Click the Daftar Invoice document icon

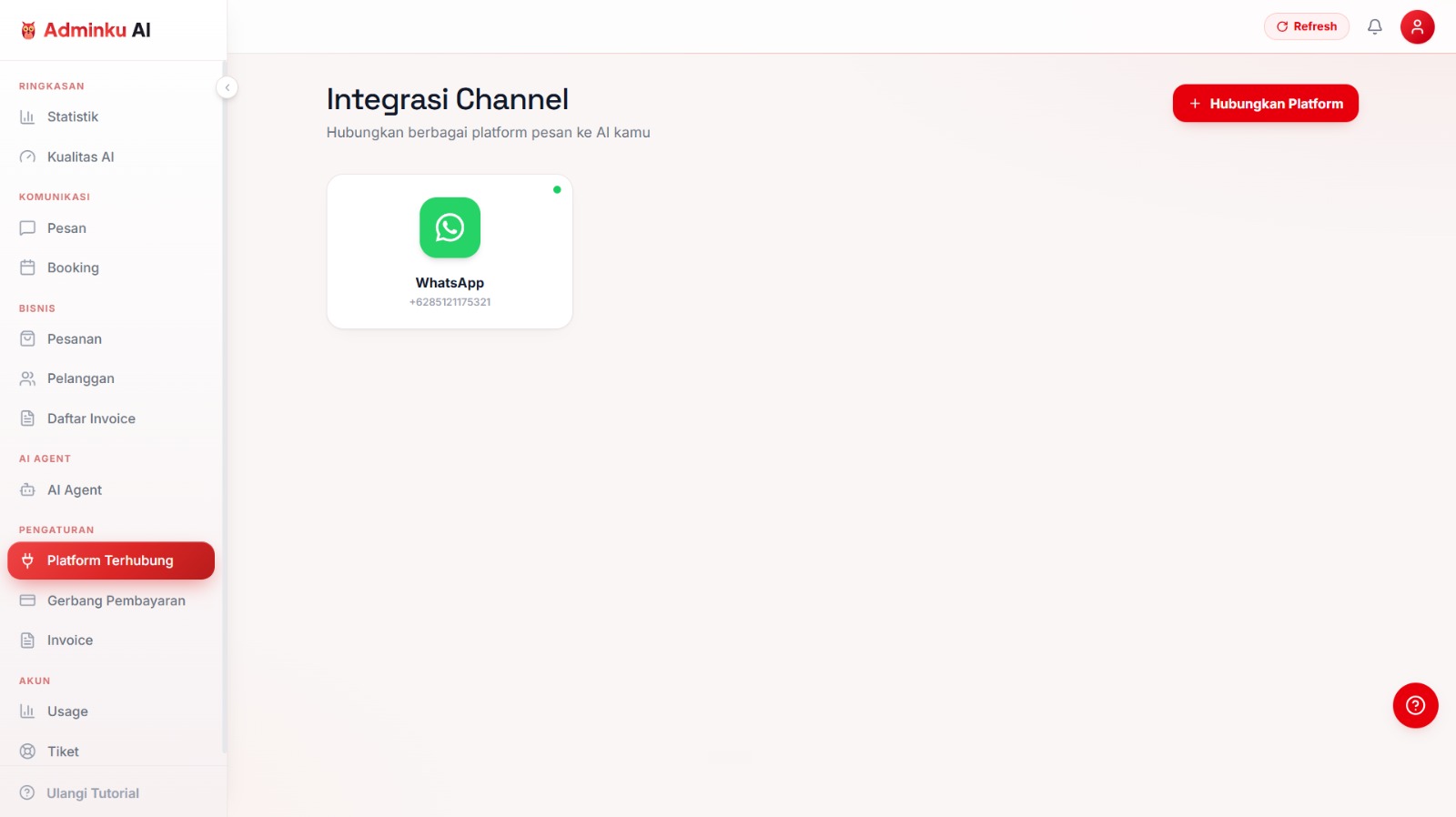[27, 419]
